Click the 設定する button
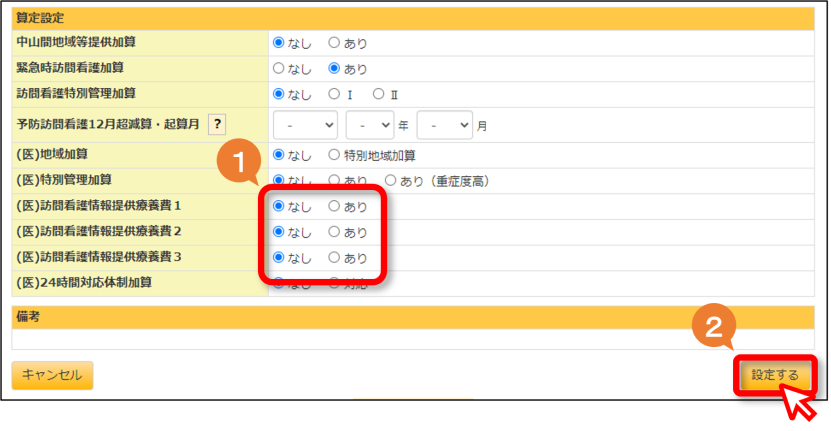The height and width of the screenshot is (431, 831). [x=775, y=375]
